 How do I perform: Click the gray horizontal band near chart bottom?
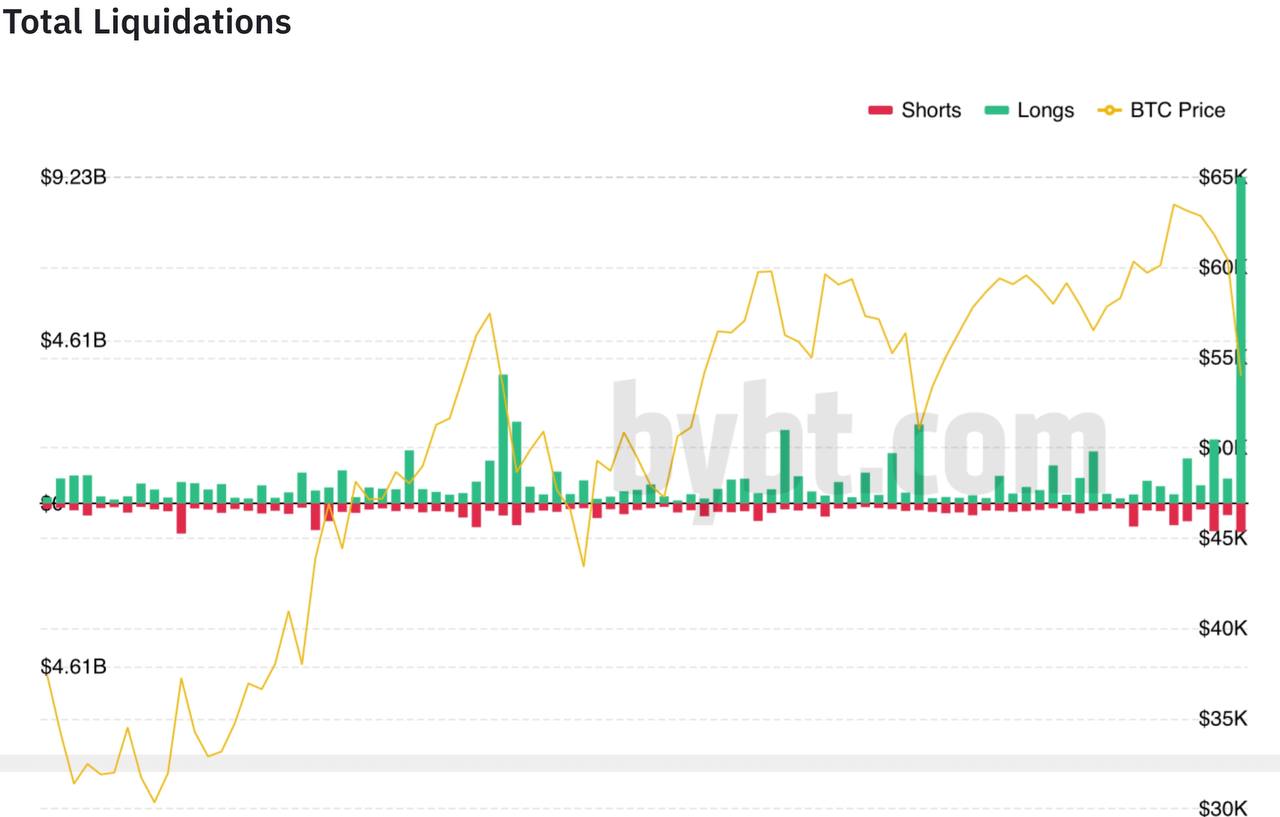[640, 763]
